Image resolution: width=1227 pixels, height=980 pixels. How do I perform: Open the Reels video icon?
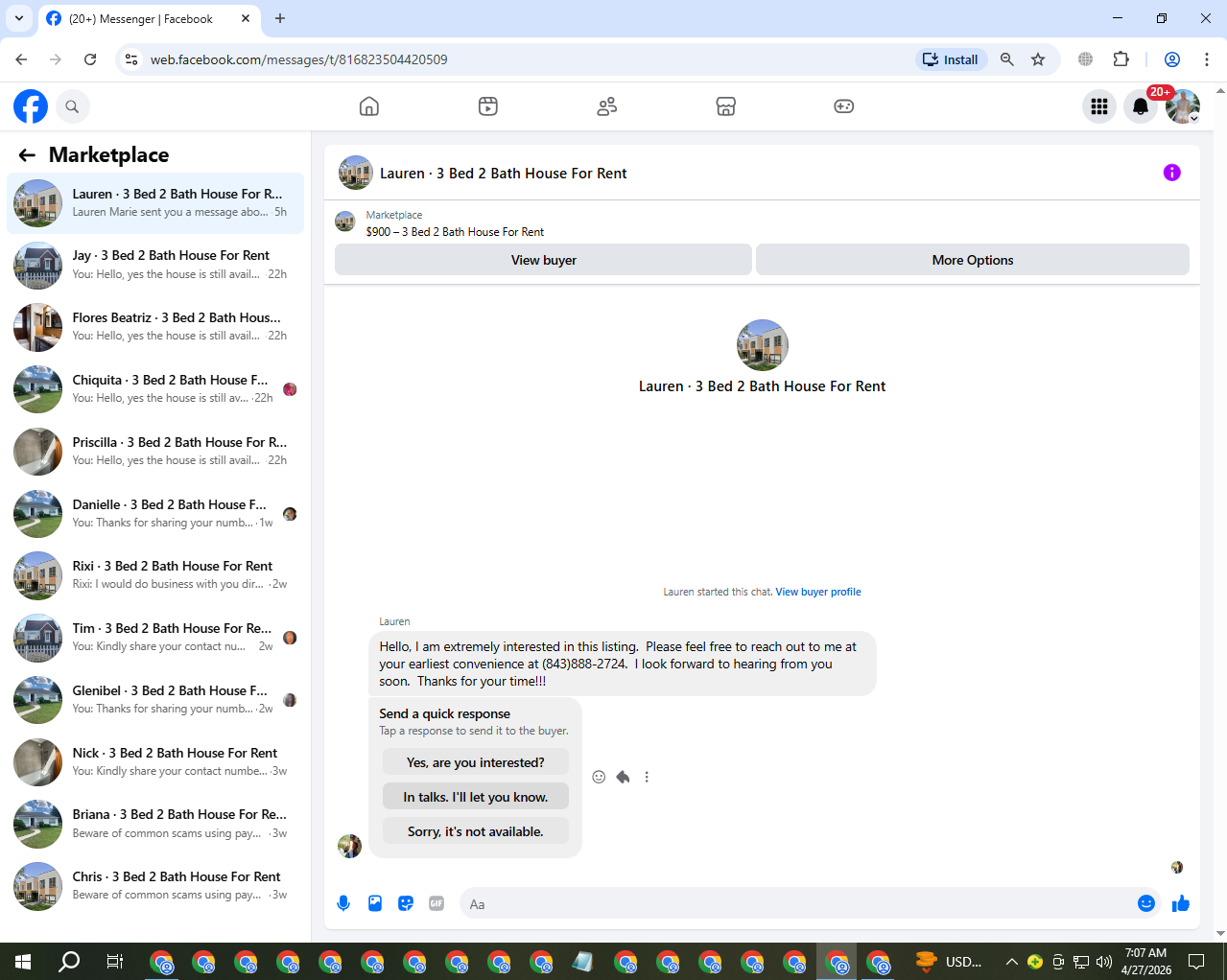tap(488, 106)
